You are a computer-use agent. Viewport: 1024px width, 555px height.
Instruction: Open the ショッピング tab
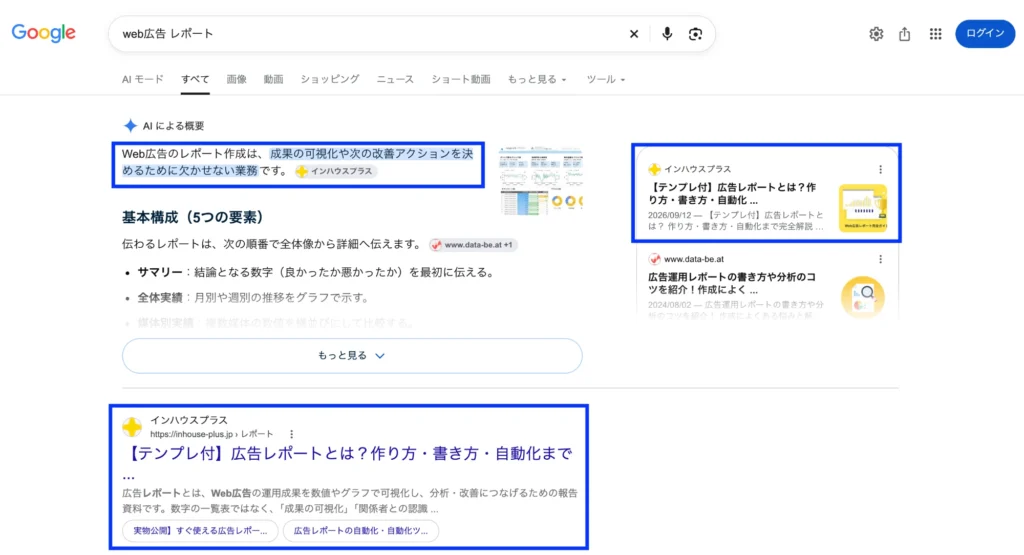point(330,79)
